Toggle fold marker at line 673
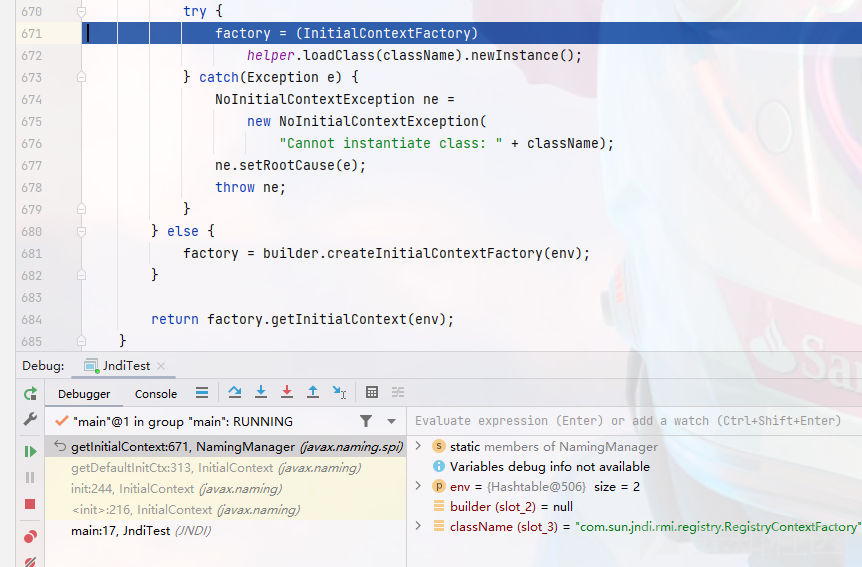 [81, 77]
